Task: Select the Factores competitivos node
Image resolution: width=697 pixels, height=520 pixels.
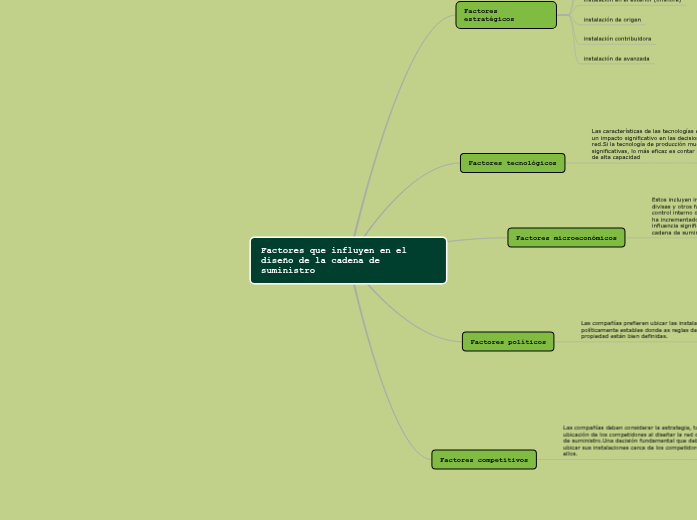Action: tap(484, 460)
